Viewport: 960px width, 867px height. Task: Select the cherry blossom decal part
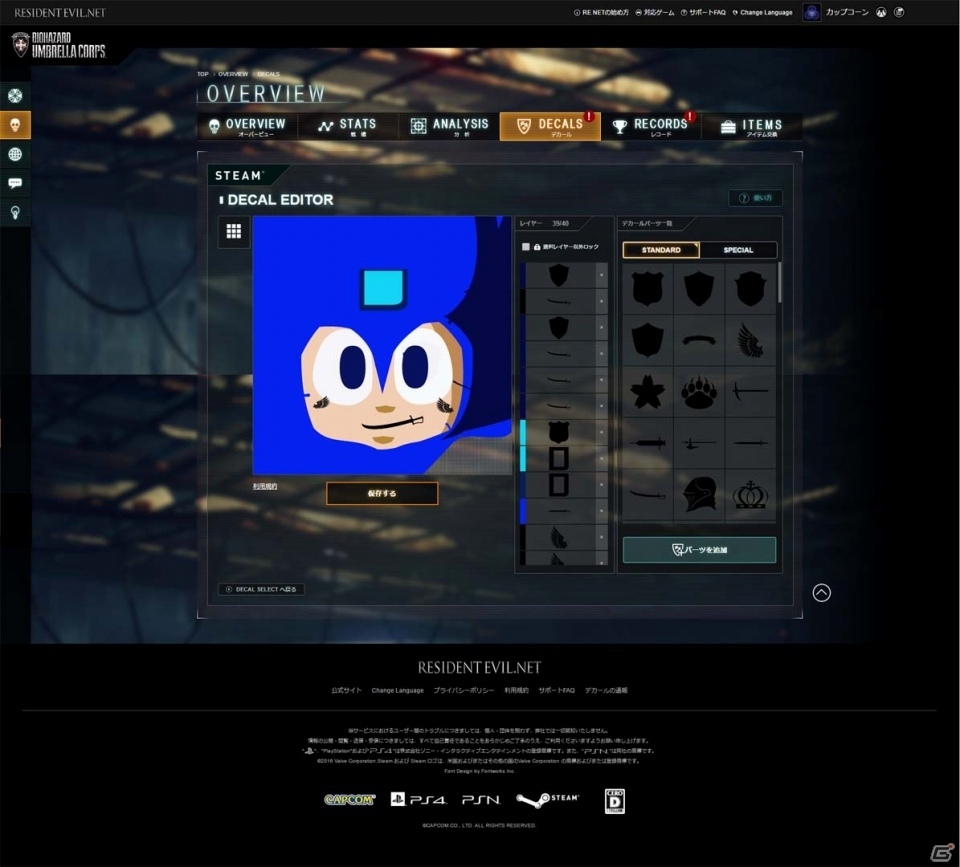(648, 391)
